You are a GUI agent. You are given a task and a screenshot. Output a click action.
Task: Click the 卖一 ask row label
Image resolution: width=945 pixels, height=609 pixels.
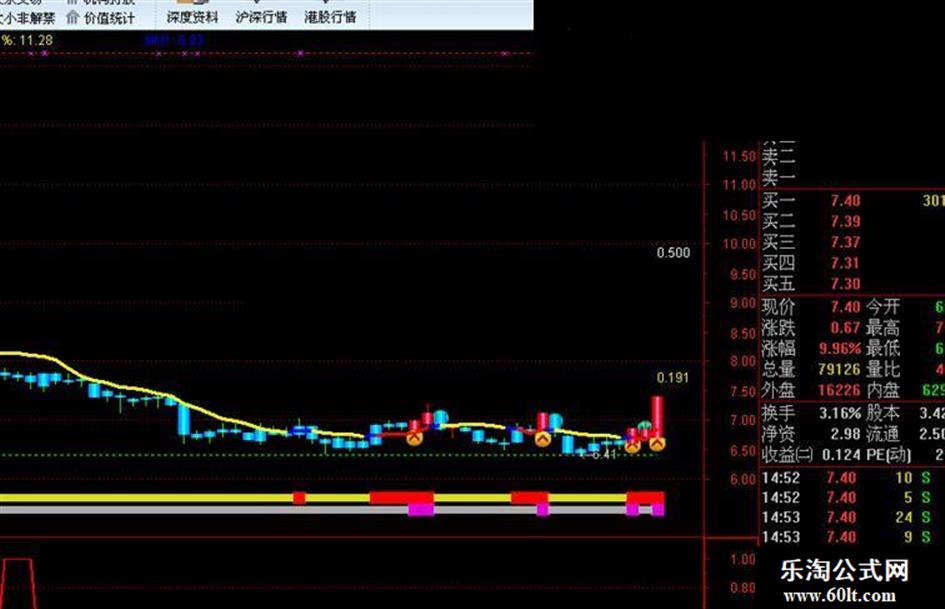(779, 177)
